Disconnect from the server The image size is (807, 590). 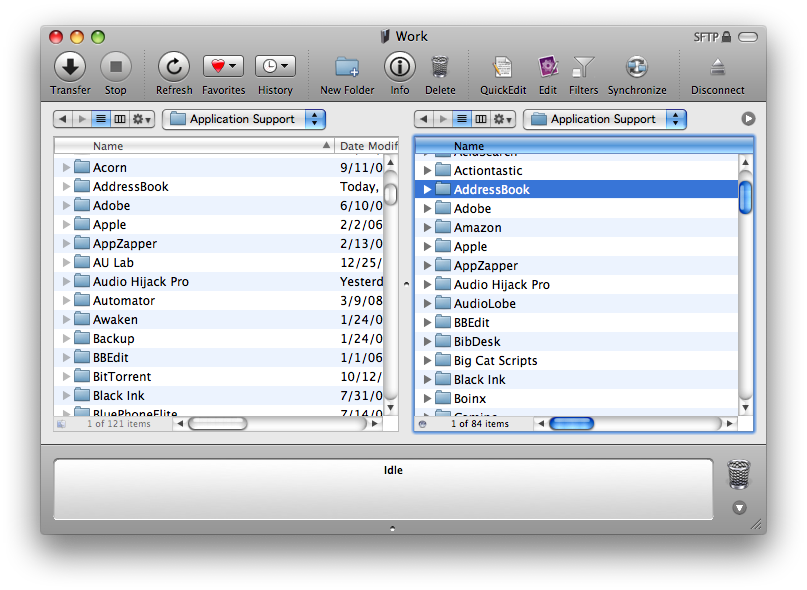pos(717,67)
